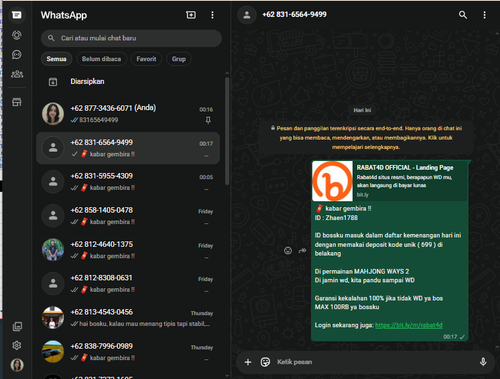The width and height of the screenshot is (500, 379).
Task: Open the attach plus menu
Action: pos(248,362)
